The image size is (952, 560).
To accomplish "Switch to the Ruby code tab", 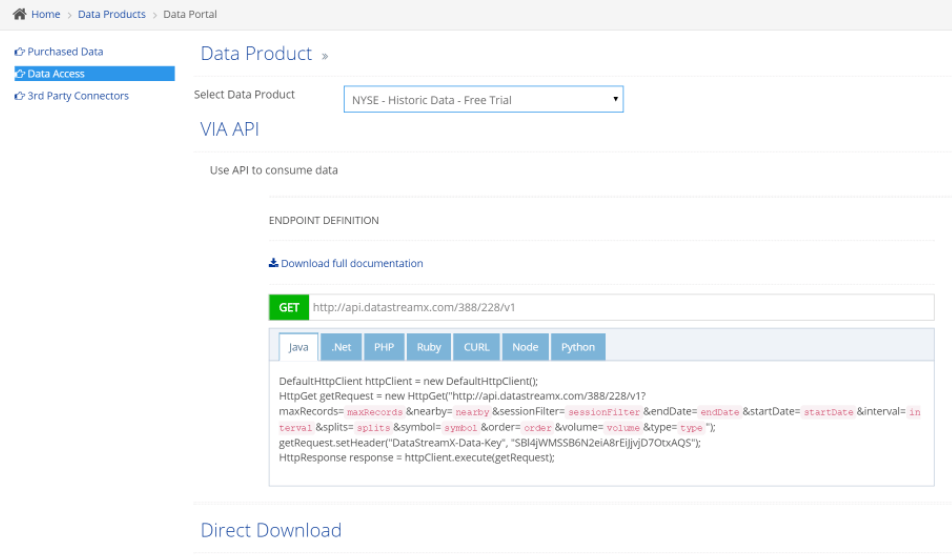I will [x=429, y=347].
